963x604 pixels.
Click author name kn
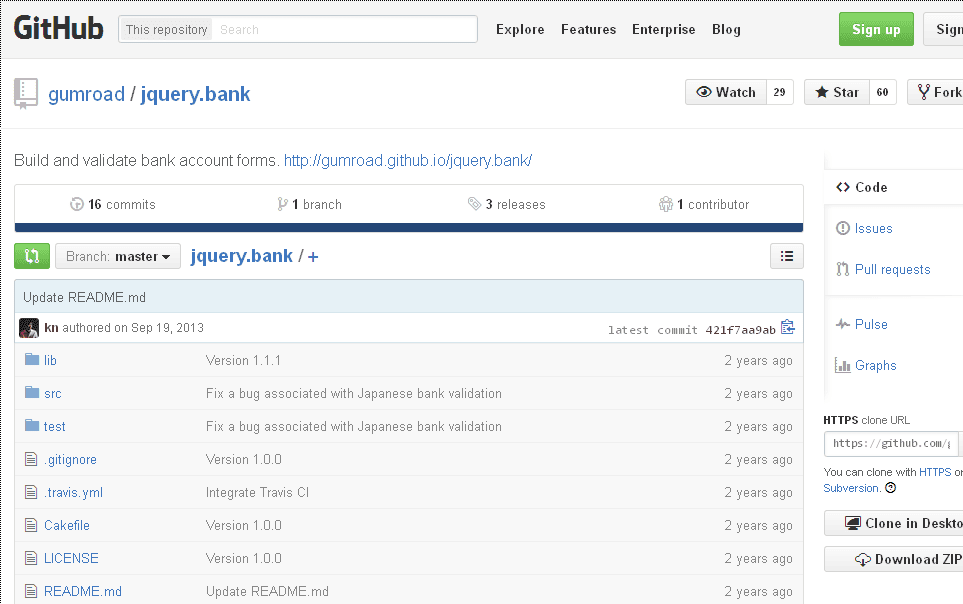[52, 327]
